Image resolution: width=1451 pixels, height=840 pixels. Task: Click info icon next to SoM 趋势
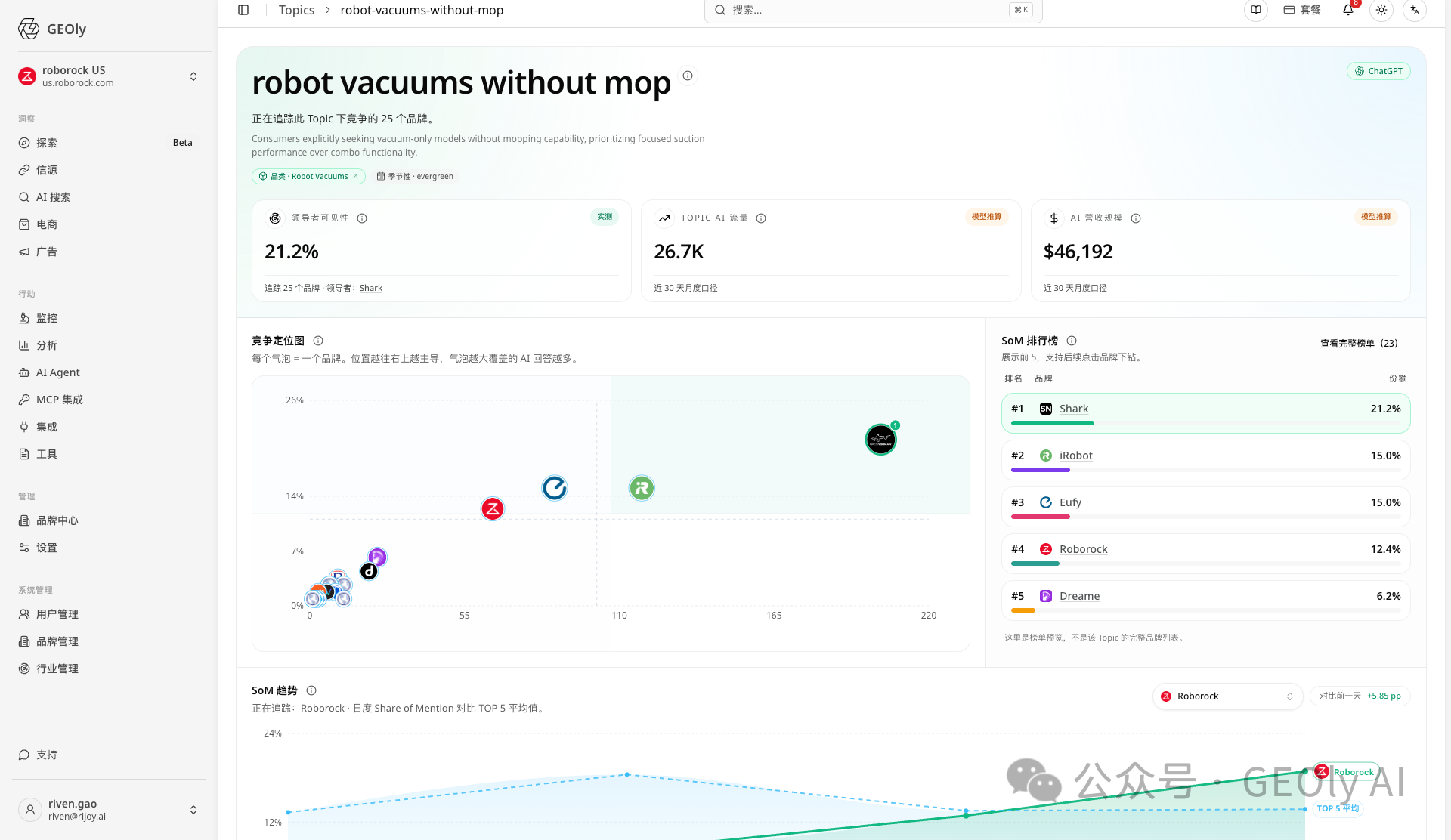point(311,690)
